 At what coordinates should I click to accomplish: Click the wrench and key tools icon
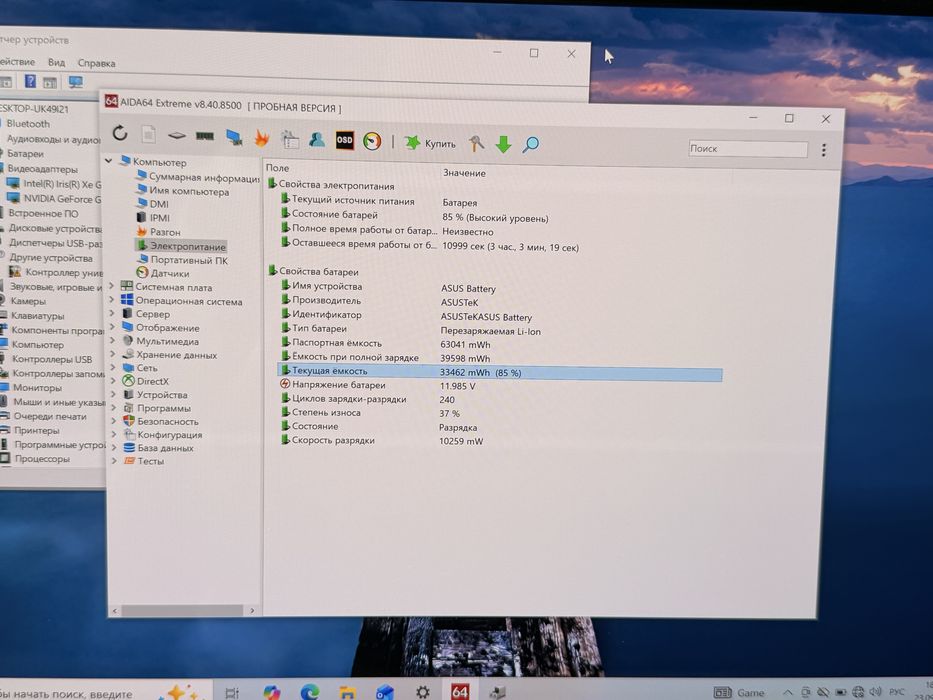476,143
